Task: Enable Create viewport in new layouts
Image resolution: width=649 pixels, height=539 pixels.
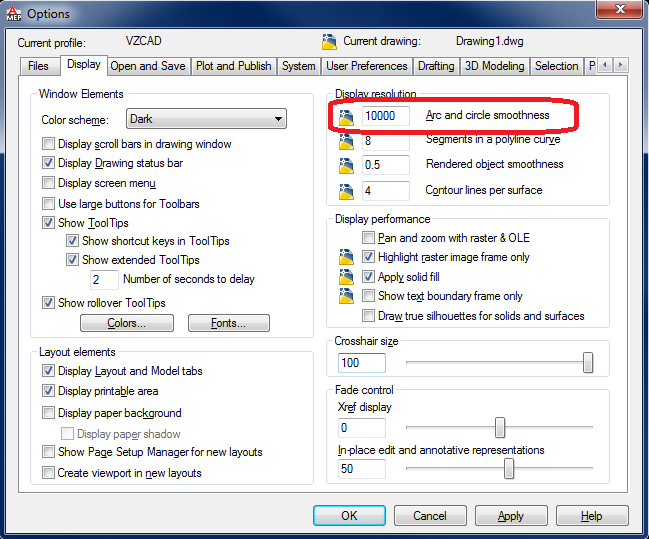Action: point(48,472)
